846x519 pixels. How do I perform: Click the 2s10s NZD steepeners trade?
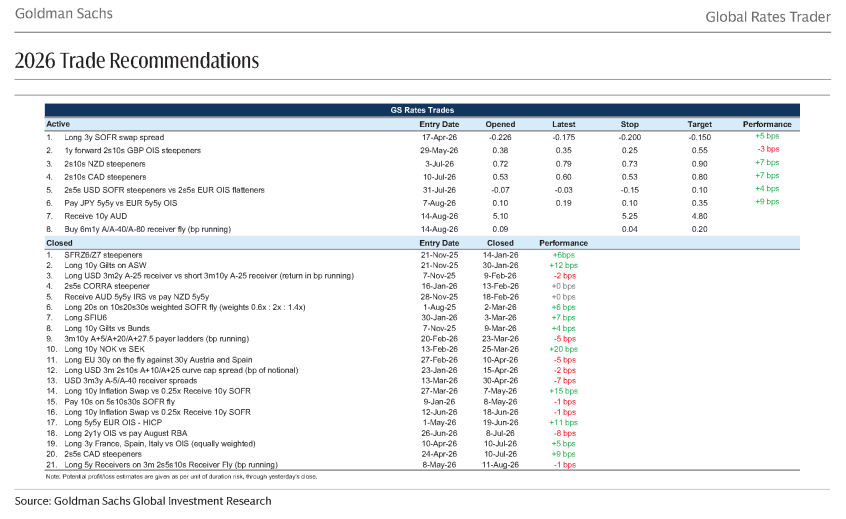(x=105, y=164)
